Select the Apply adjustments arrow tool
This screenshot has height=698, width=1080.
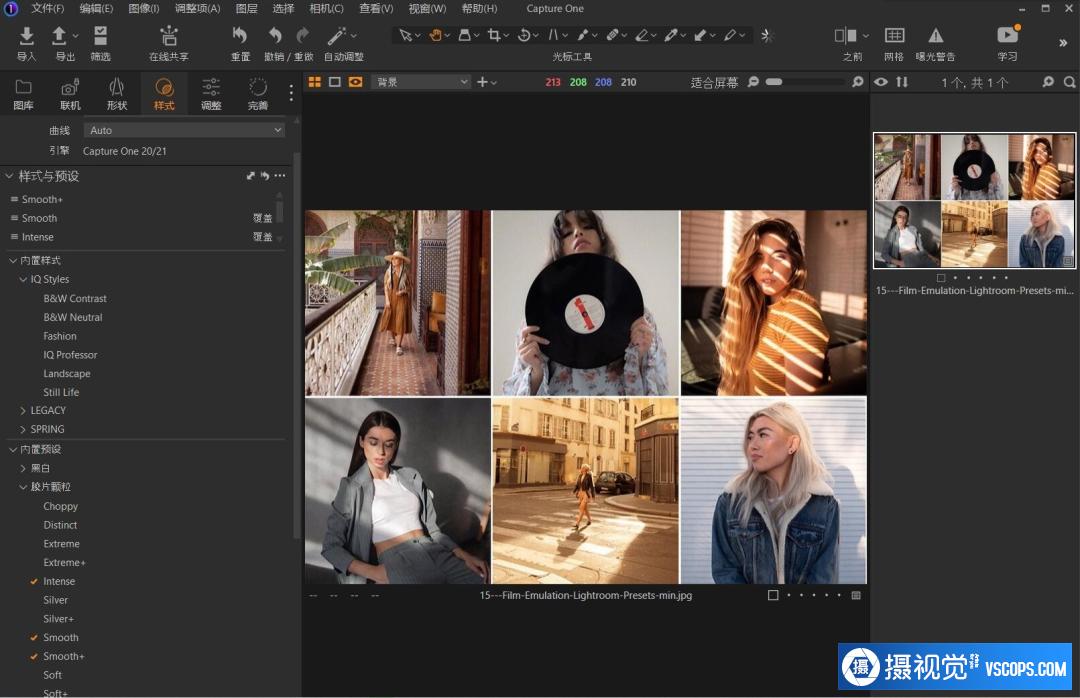tap(700, 35)
